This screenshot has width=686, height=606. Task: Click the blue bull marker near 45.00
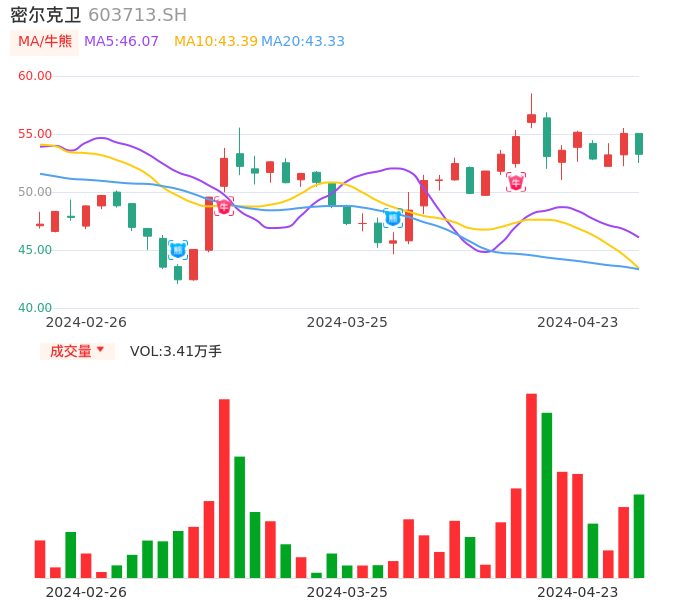point(178,250)
